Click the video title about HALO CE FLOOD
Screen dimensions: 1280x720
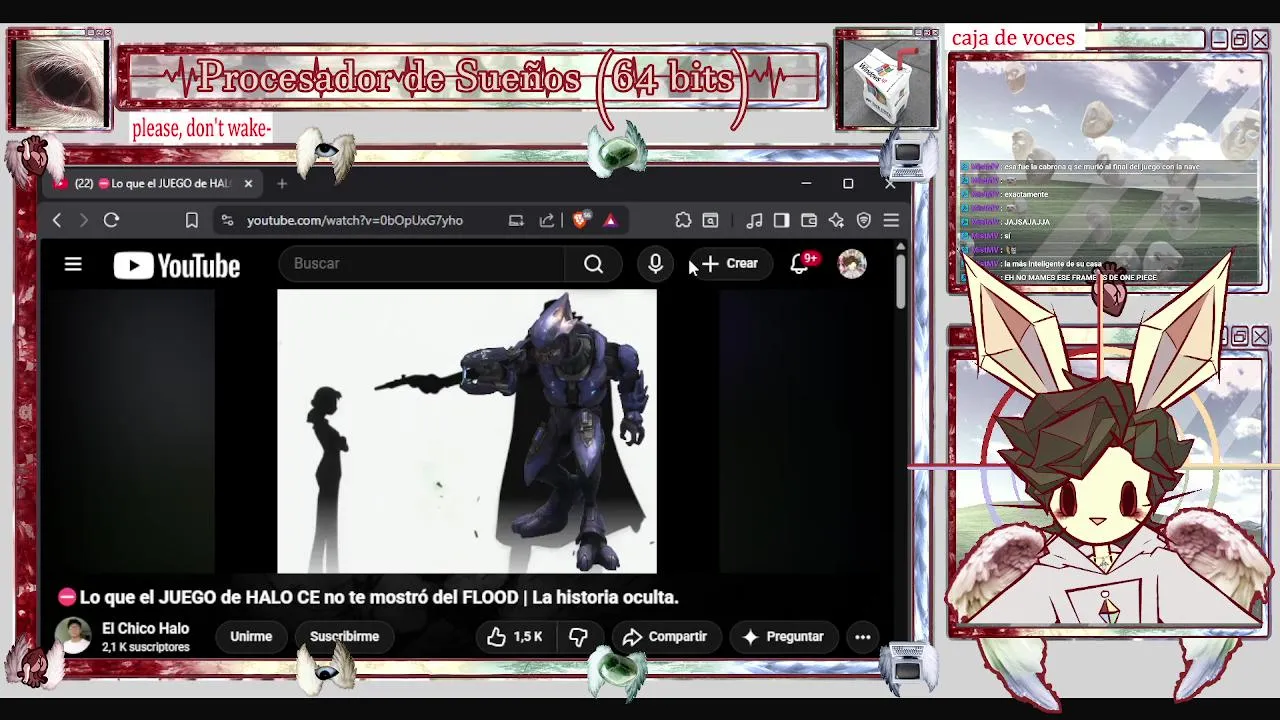pos(379,597)
